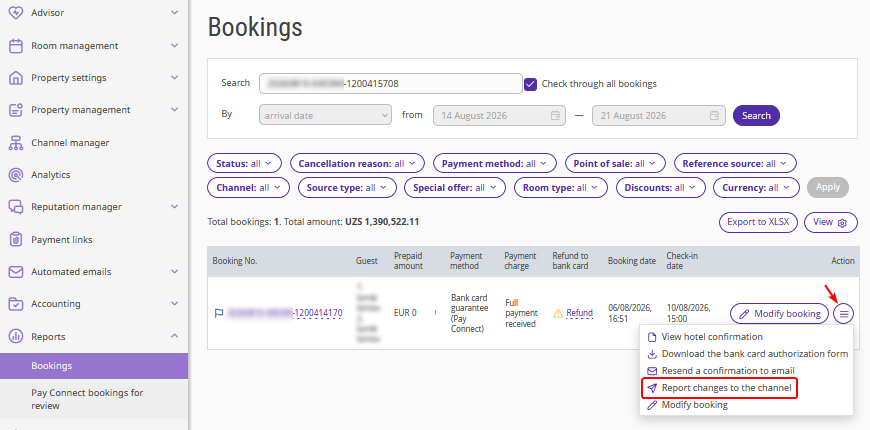
Task: Open the Room type: all filter
Action: pyautogui.click(x=560, y=188)
